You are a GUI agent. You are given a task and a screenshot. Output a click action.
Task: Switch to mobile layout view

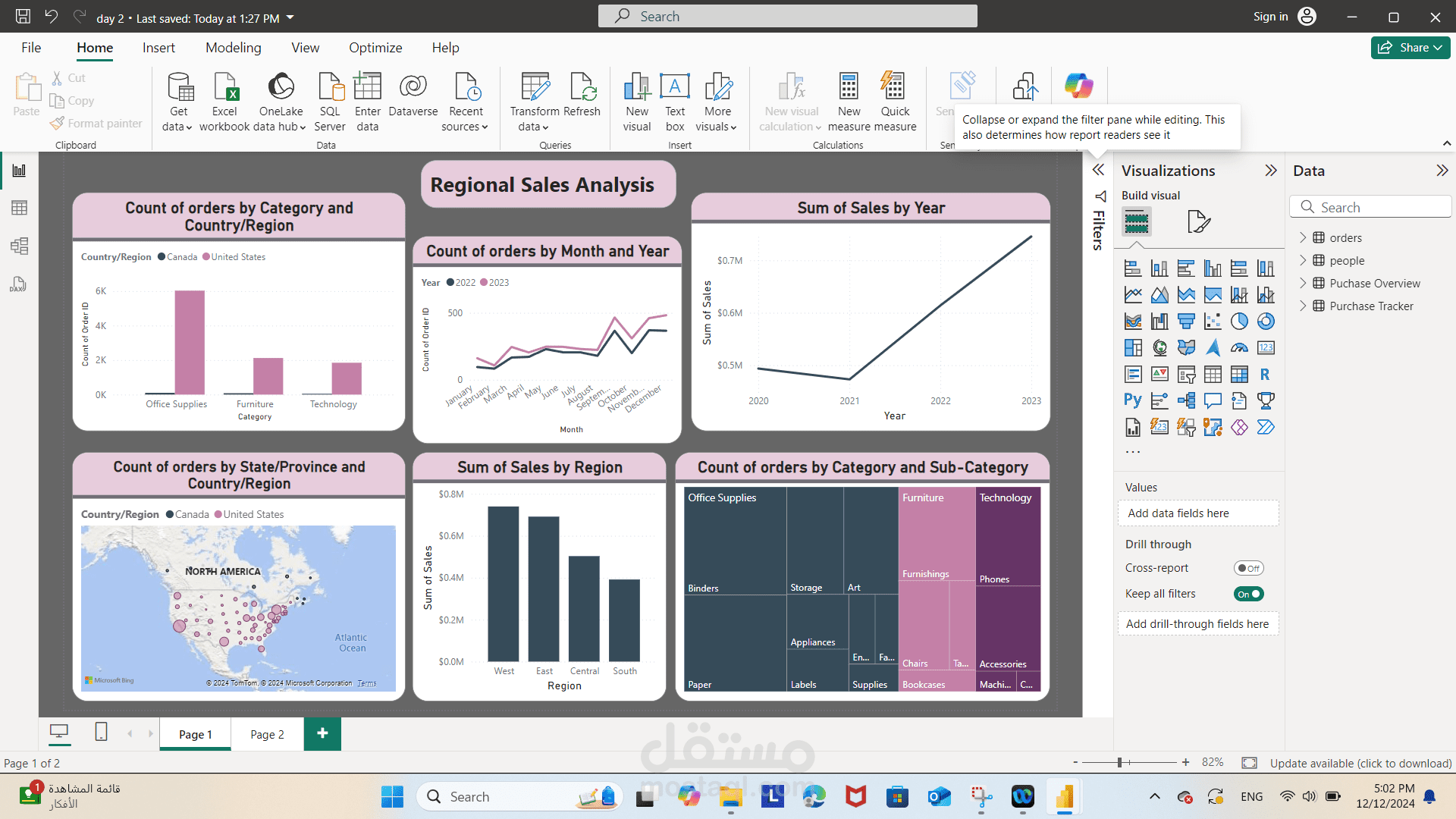click(x=101, y=732)
